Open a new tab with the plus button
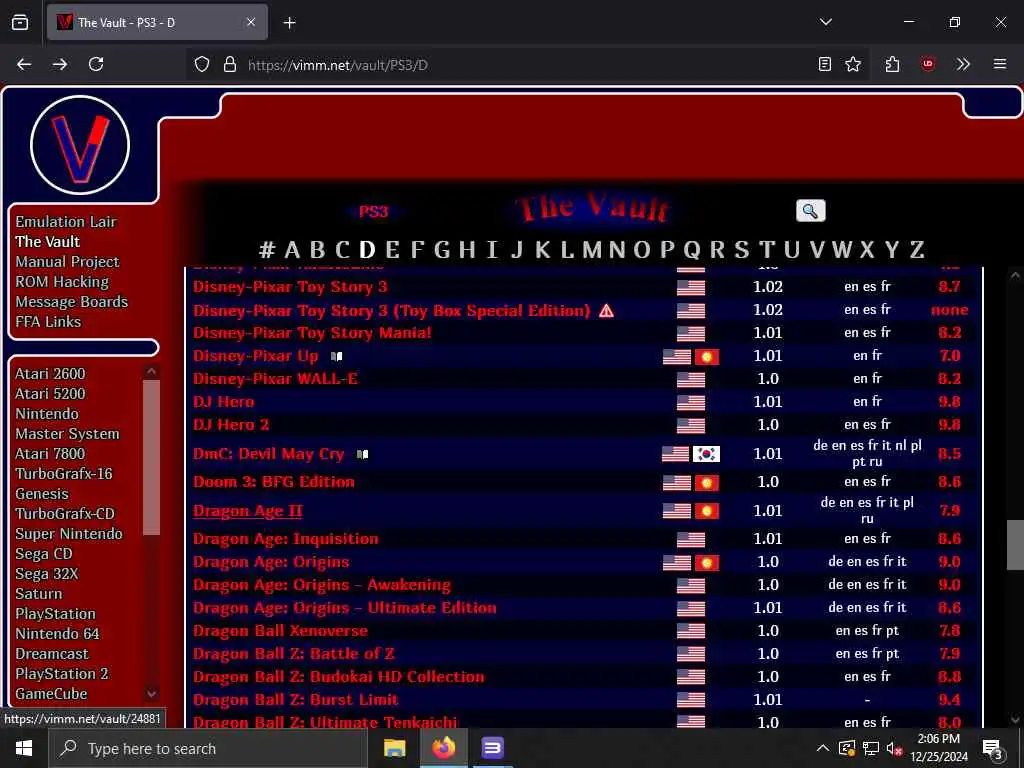The height and width of the screenshot is (768, 1024). [x=289, y=23]
